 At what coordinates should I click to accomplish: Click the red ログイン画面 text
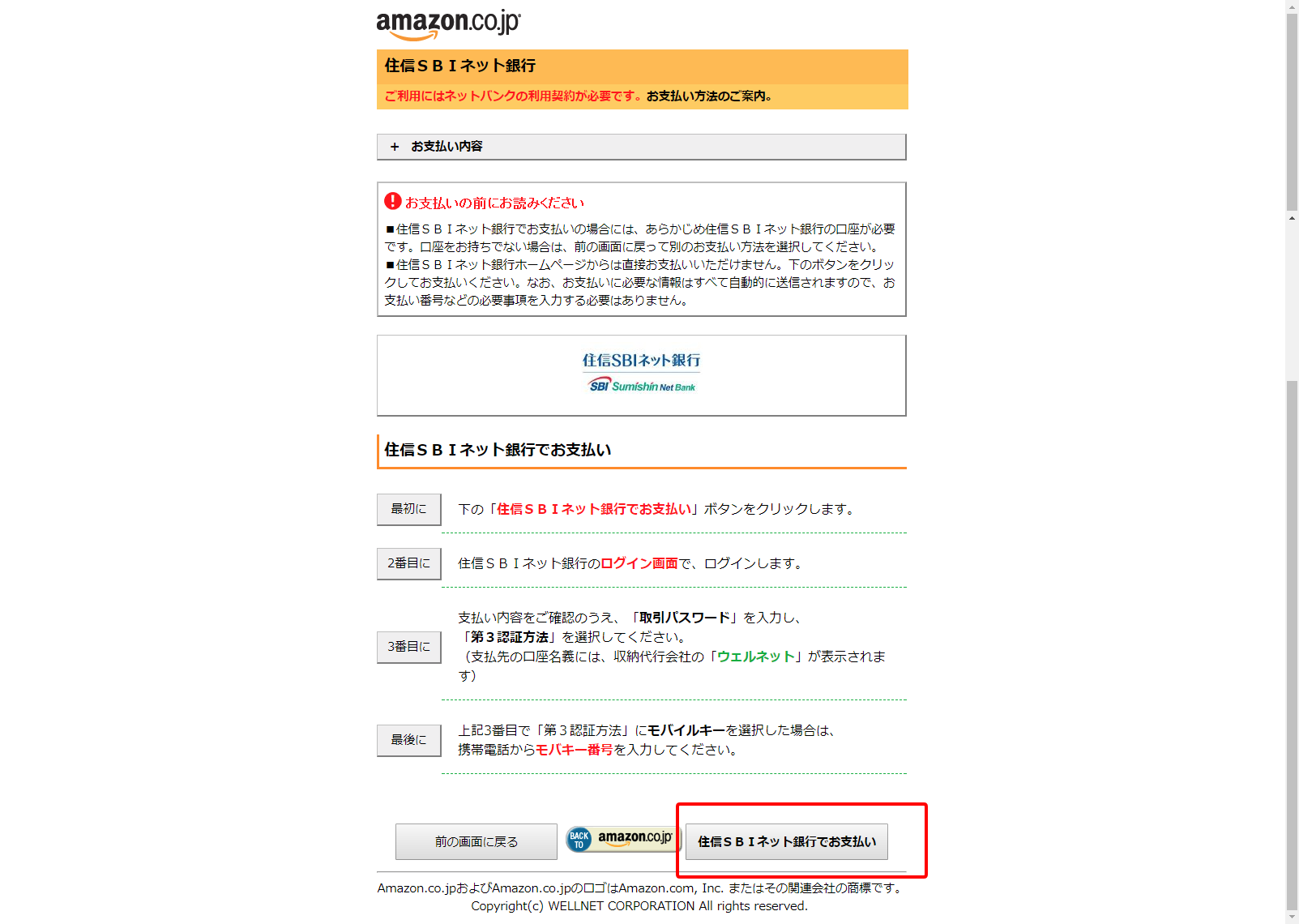pyautogui.click(x=639, y=563)
